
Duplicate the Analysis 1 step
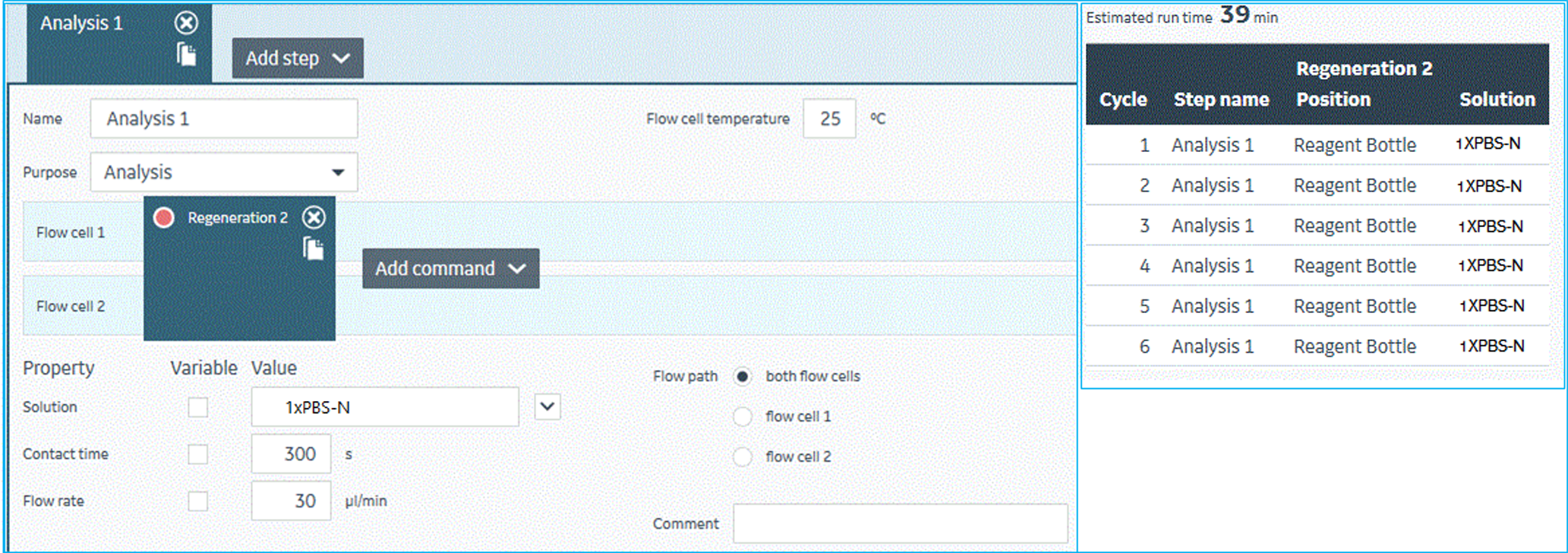tap(186, 55)
